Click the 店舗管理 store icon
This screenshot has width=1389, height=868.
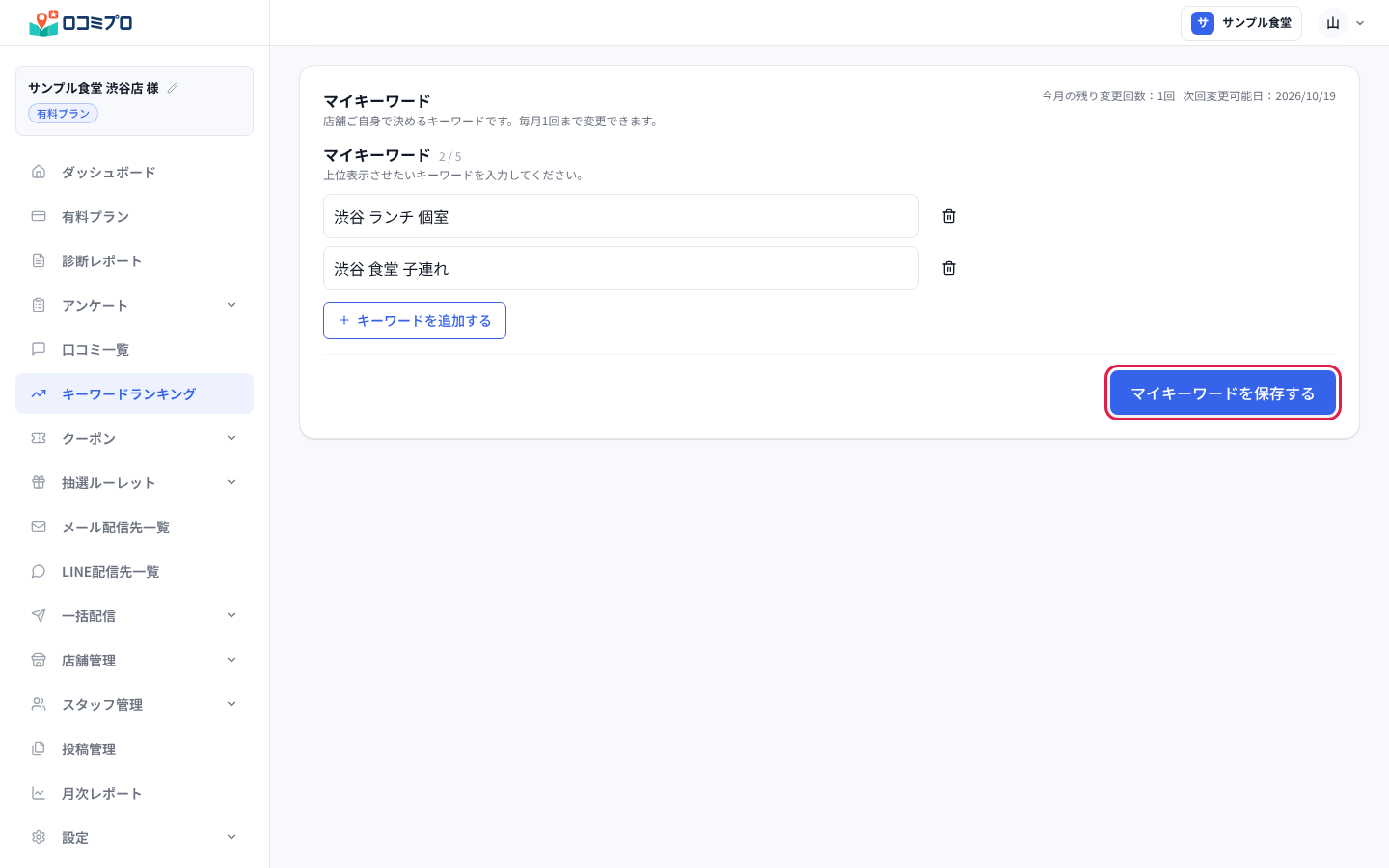click(x=39, y=660)
